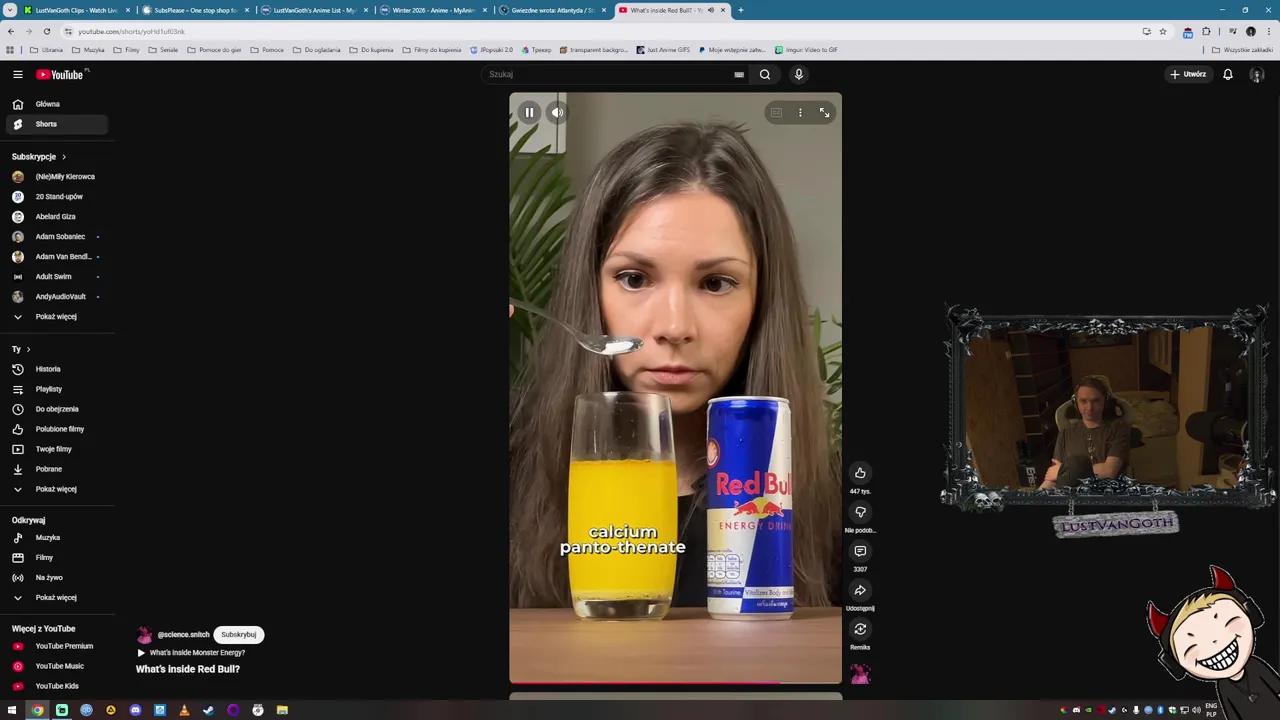The image size is (1280, 720).
Task: Open the Wszystkie zakładki folder
Action: click(x=1242, y=50)
